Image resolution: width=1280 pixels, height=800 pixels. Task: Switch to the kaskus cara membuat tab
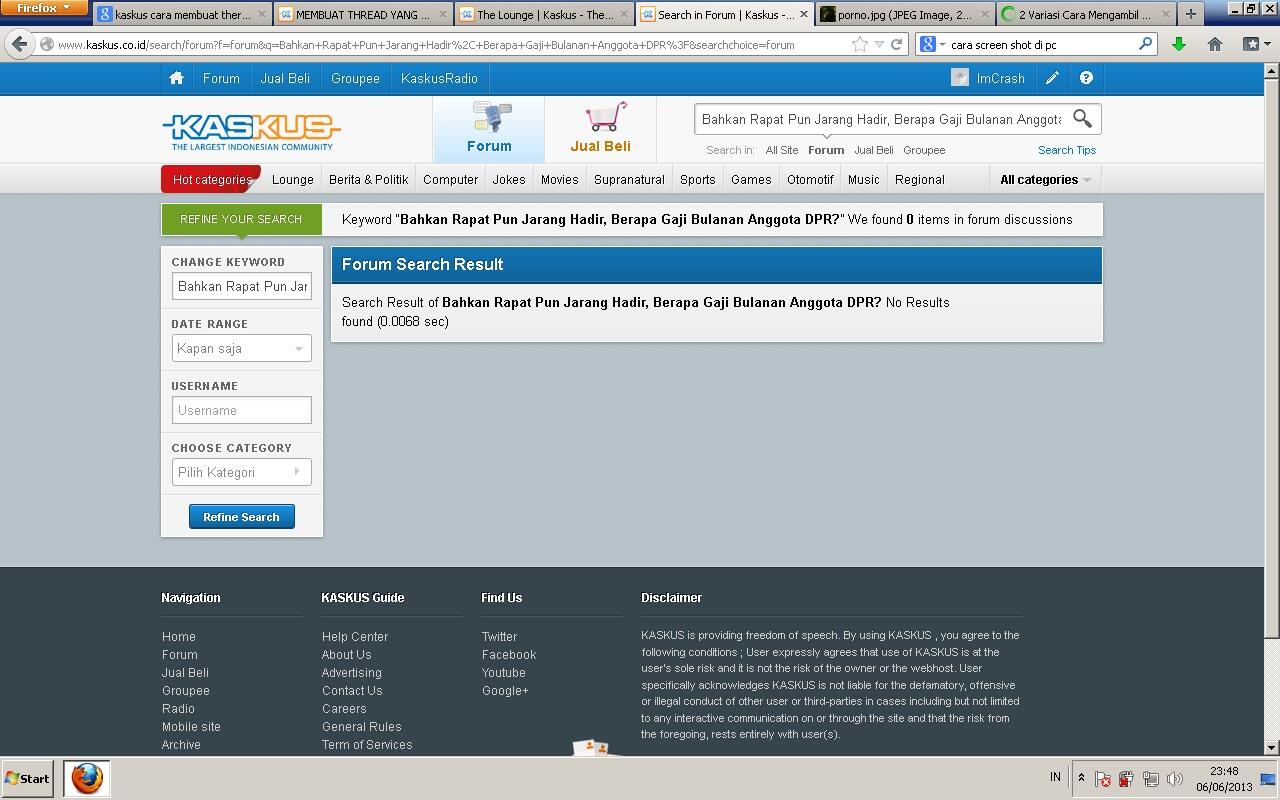click(x=182, y=14)
